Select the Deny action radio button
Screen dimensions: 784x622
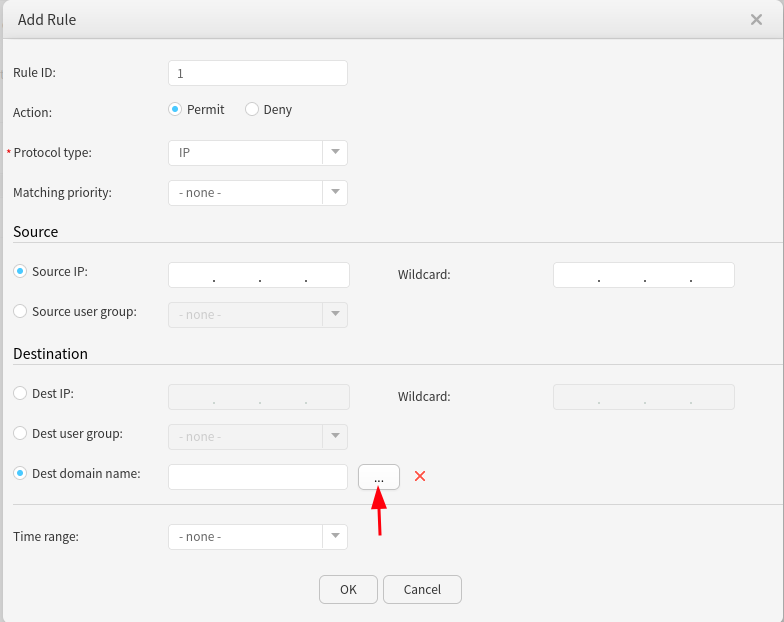tap(252, 109)
